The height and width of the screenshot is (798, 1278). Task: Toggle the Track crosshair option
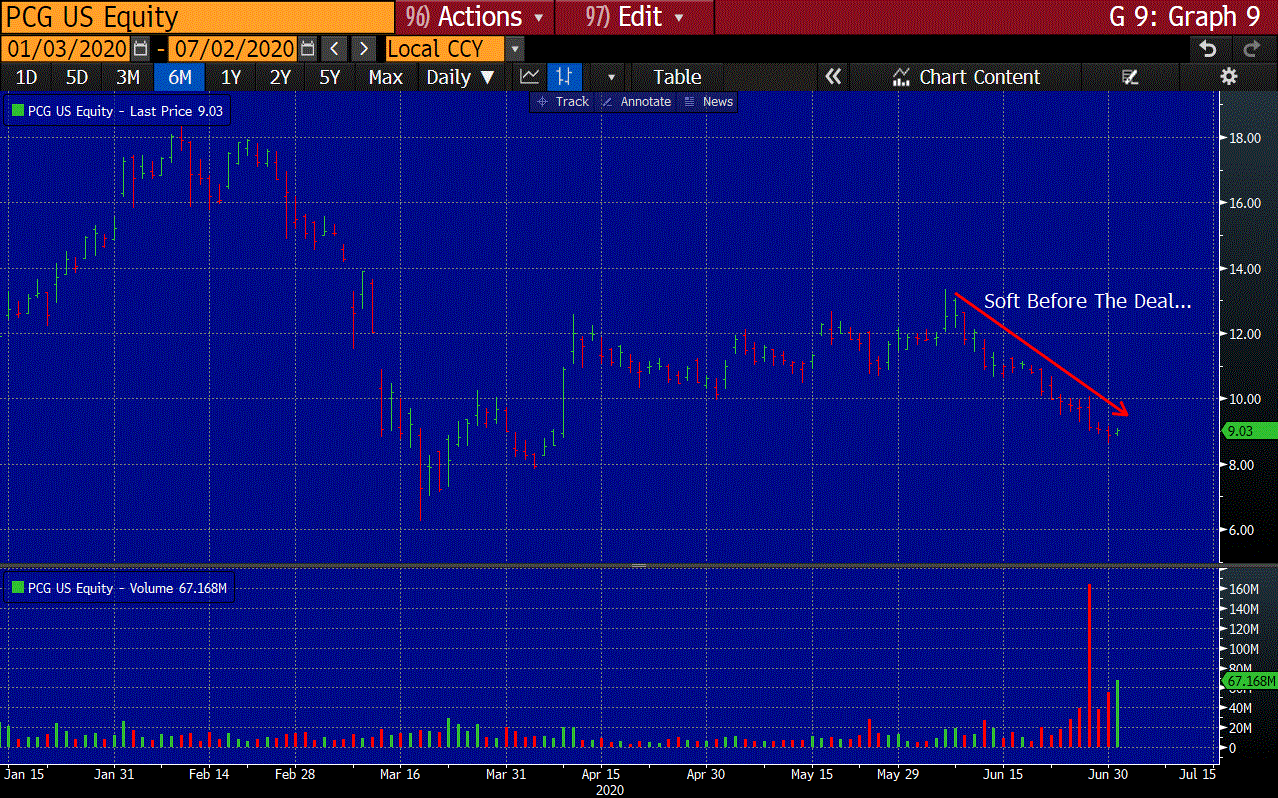point(563,102)
